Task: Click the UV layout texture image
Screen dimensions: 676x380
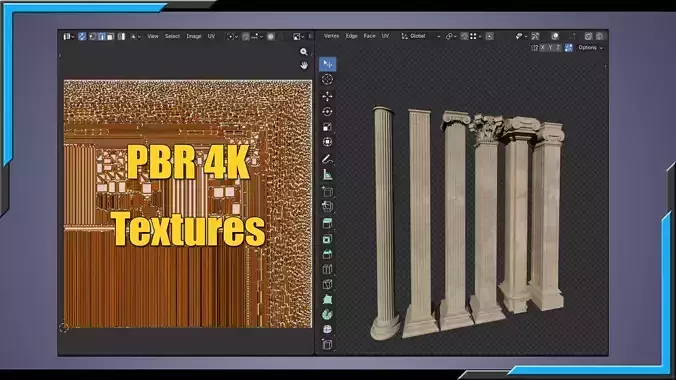Action: point(188,204)
